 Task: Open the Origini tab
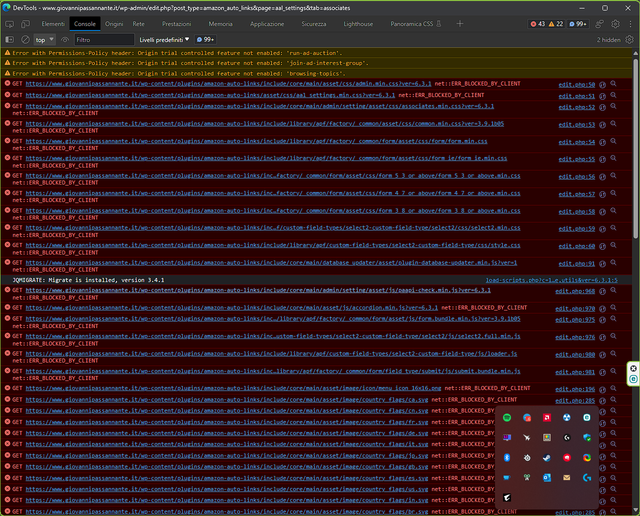point(114,24)
